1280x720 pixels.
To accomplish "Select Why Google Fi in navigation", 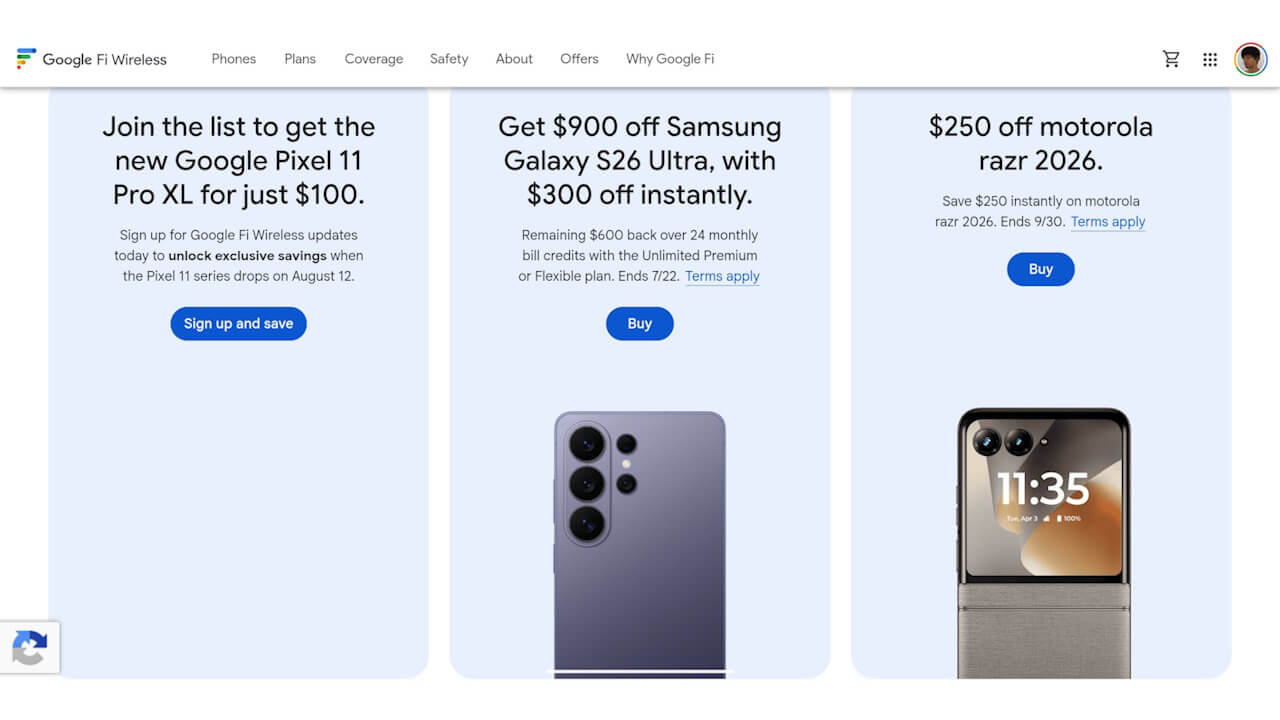I will coord(670,59).
